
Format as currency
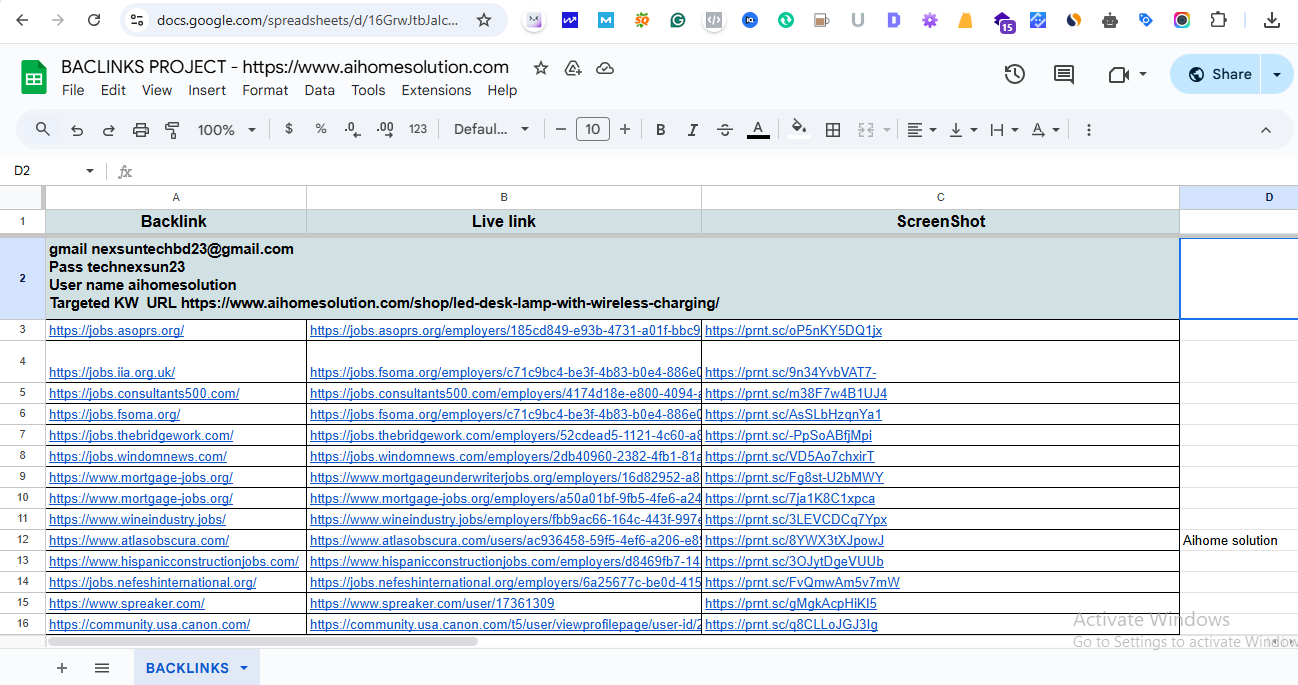point(289,129)
